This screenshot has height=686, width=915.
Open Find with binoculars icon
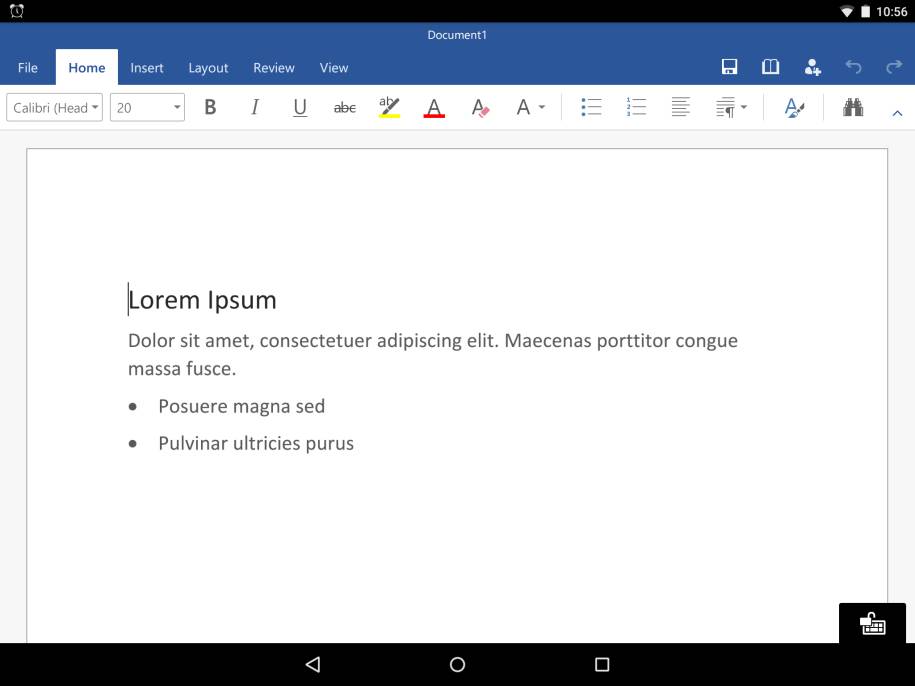(x=853, y=107)
